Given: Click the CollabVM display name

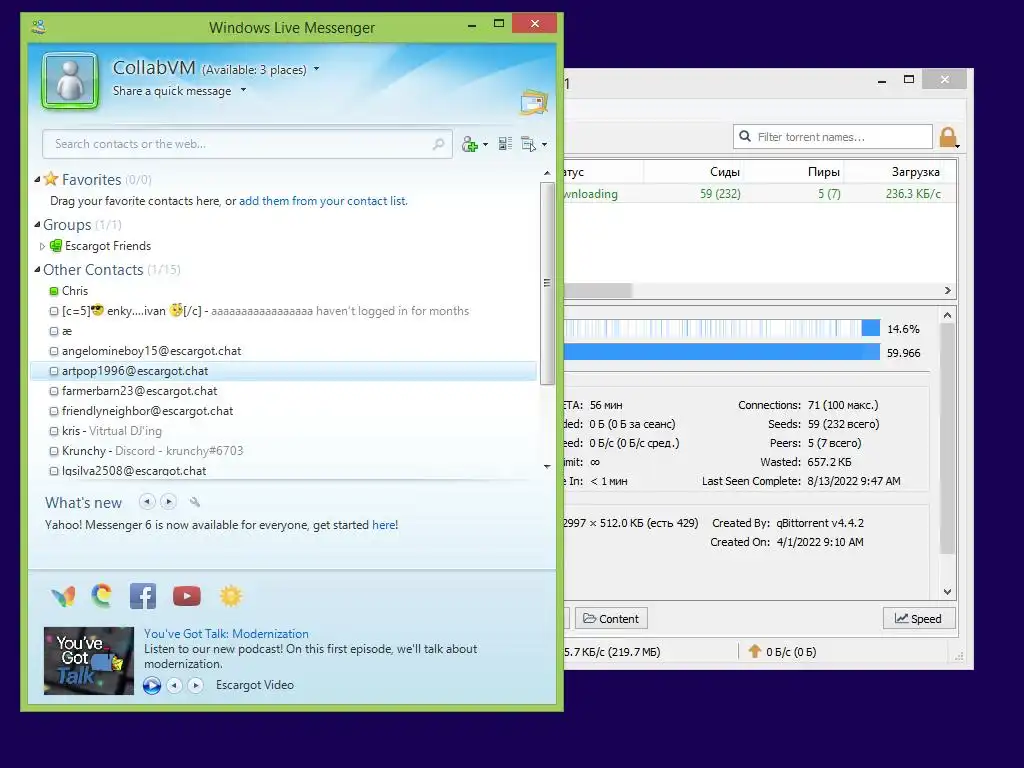Looking at the screenshot, I should pos(154,68).
